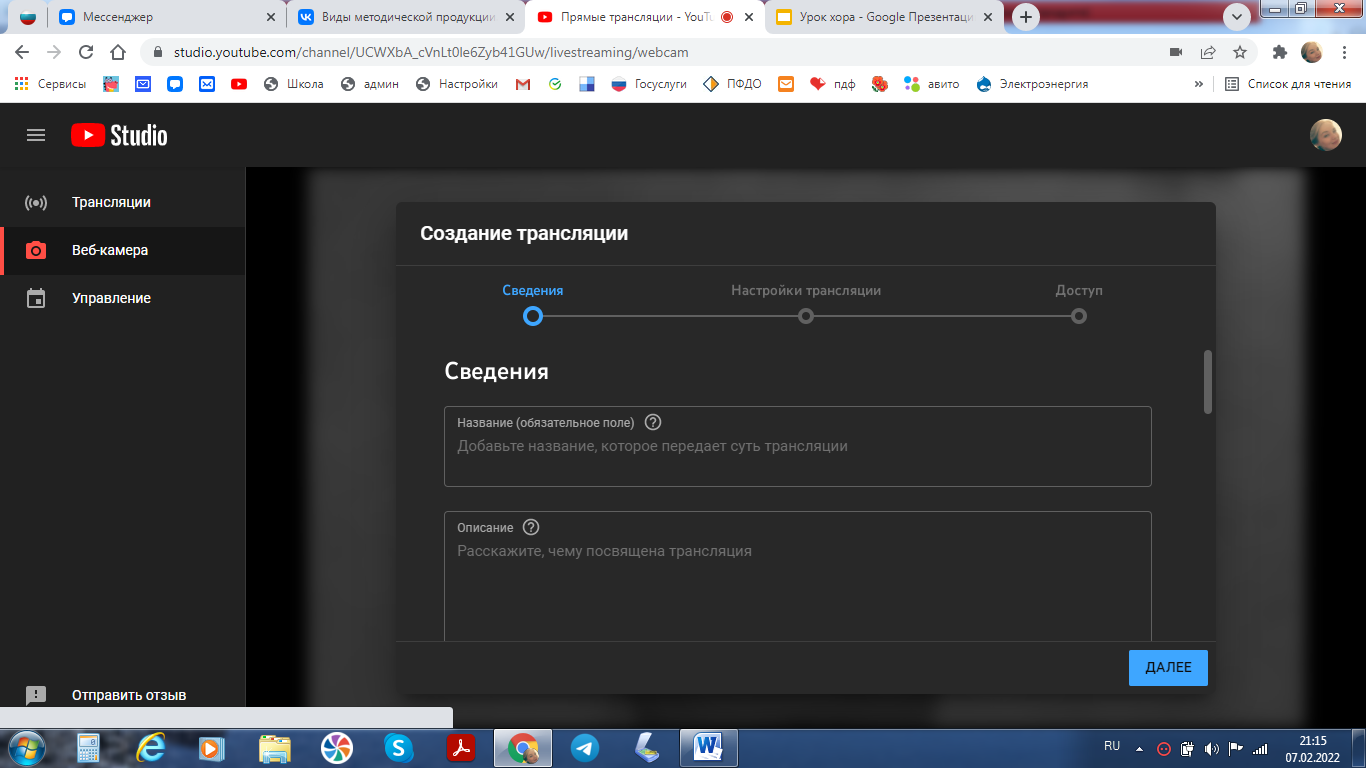Open Skype from taskbar
The width and height of the screenshot is (1366, 768).
398,747
